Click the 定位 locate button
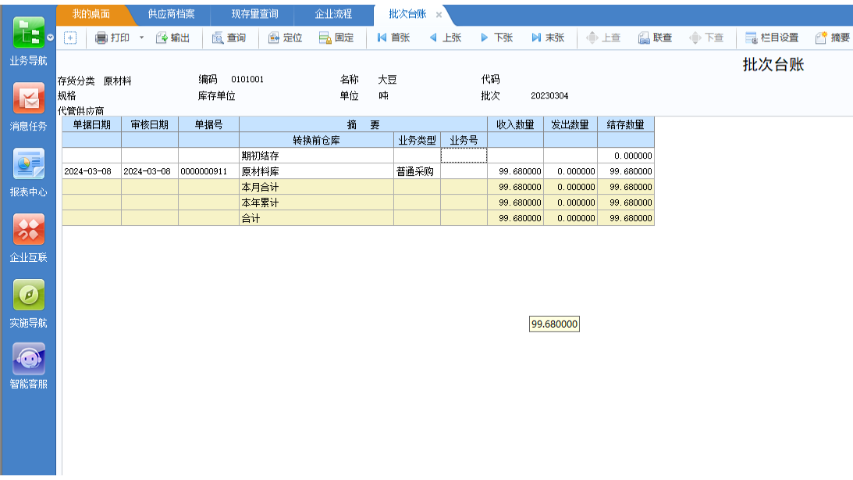The image size is (853, 480). 285,38
